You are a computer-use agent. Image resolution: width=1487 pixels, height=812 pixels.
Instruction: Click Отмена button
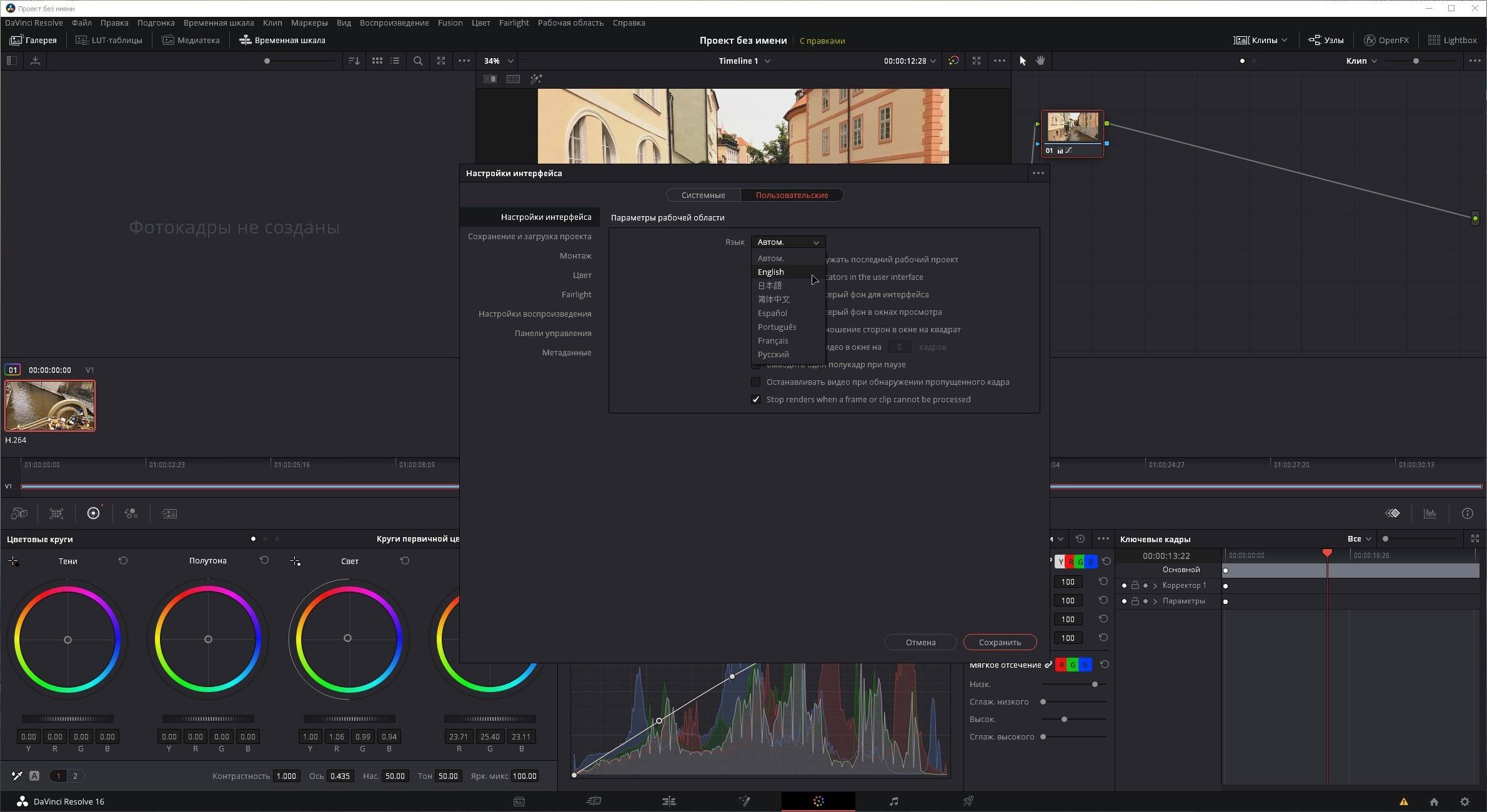coord(920,642)
